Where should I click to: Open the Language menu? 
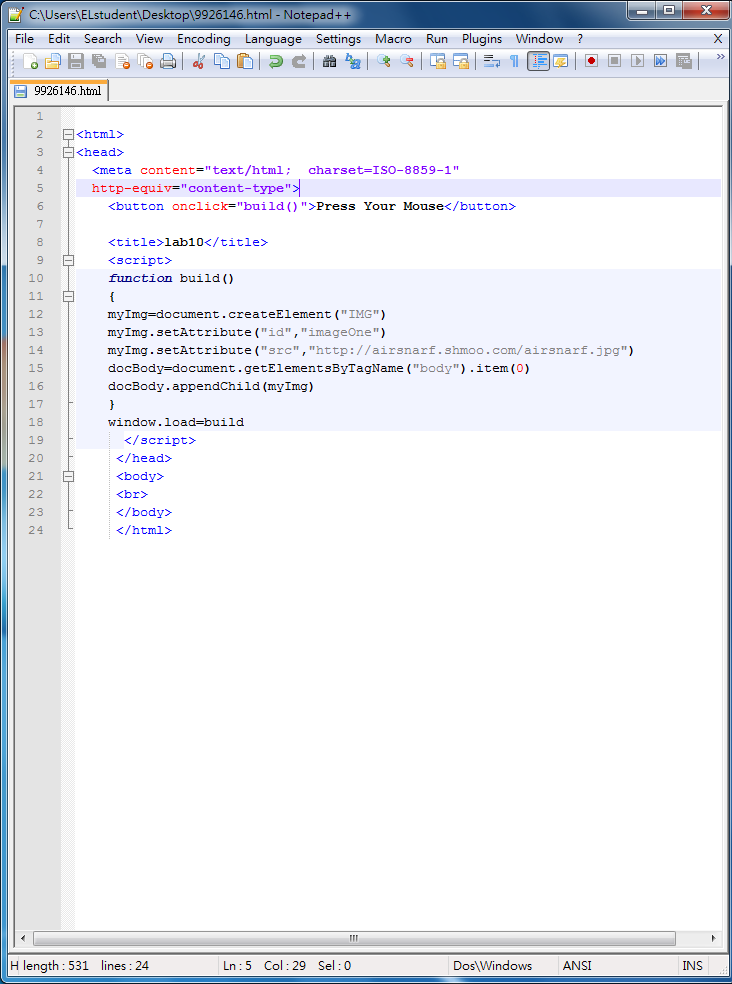pyautogui.click(x=273, y=39)
